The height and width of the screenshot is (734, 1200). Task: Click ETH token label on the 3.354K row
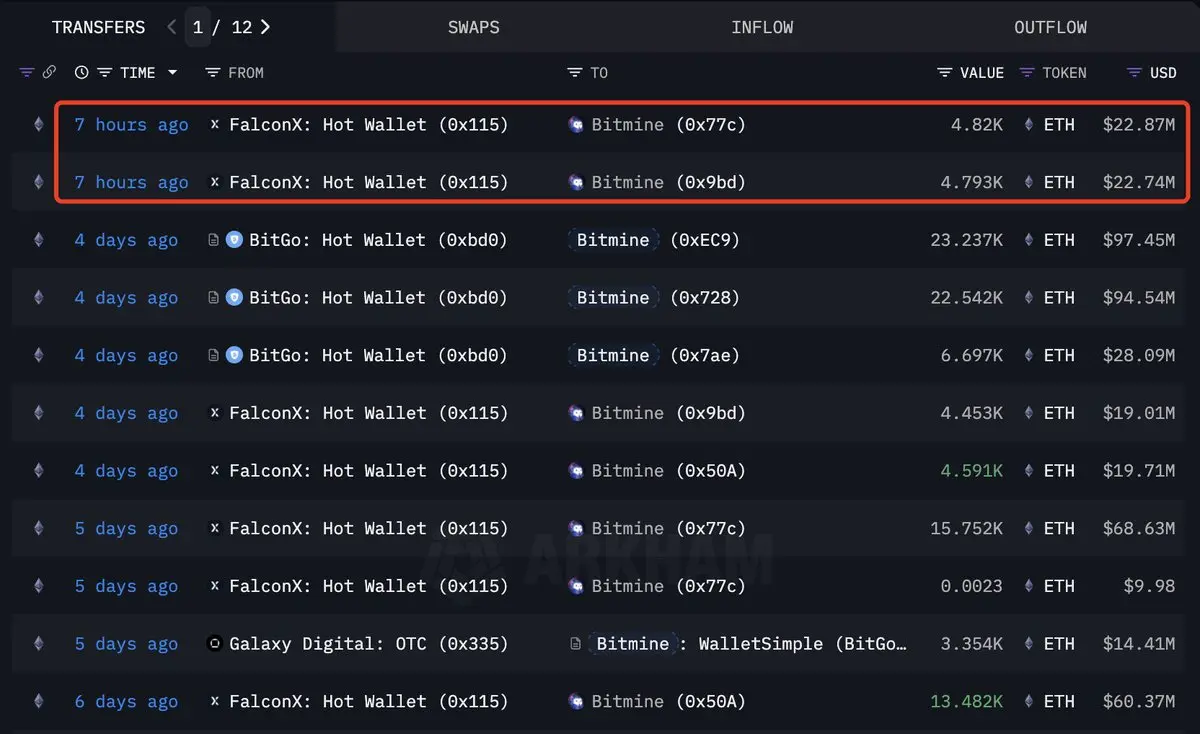pyautogui.click(x=1059, y=644)
